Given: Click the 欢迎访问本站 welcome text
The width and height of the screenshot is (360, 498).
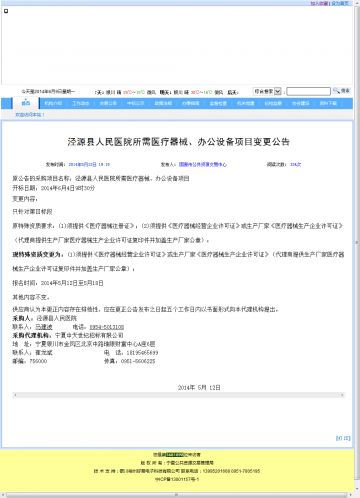Looking at the screenshot, I should (x=30, y=115).
